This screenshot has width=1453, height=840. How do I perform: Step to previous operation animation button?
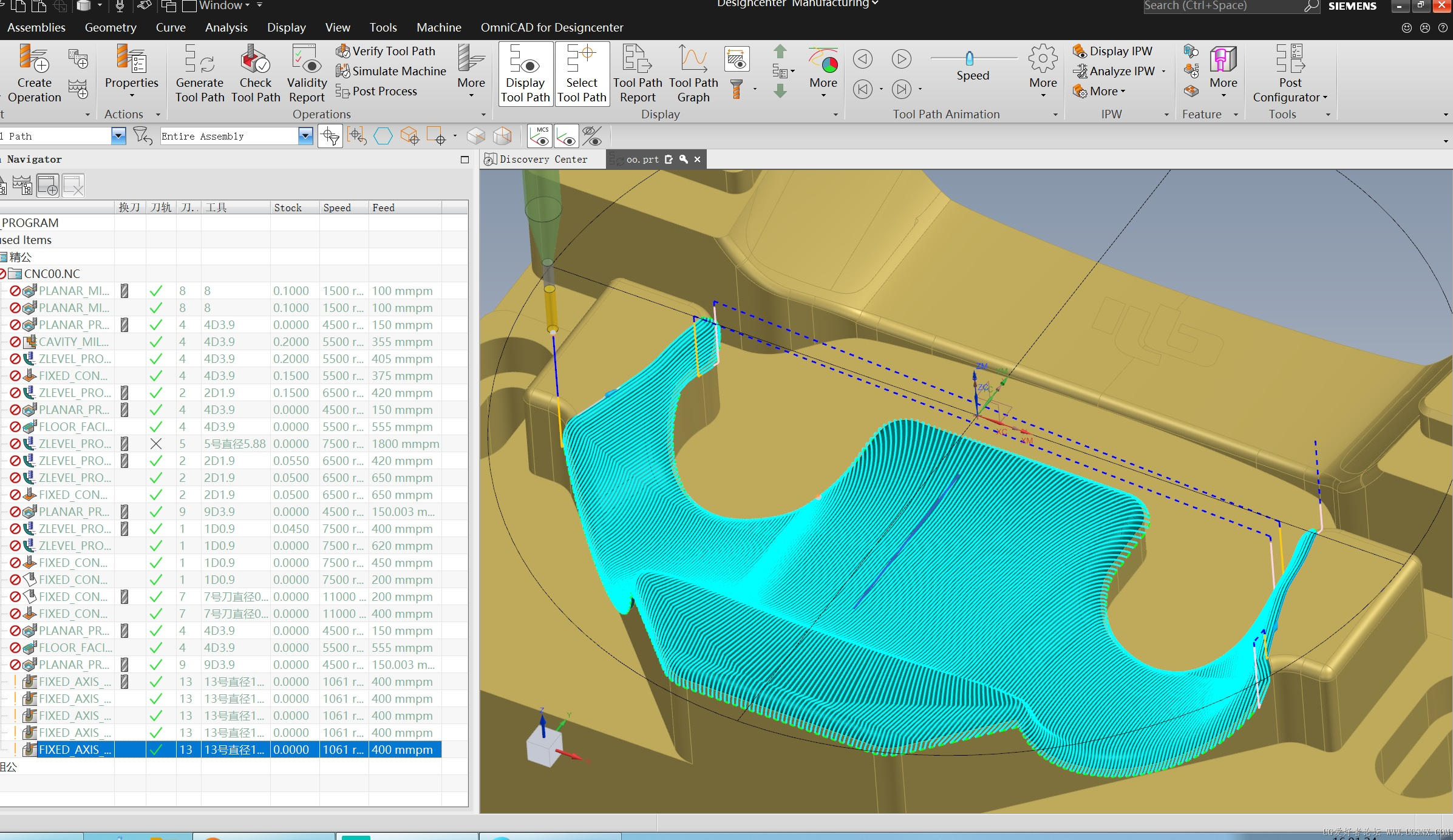click(863, 89)
